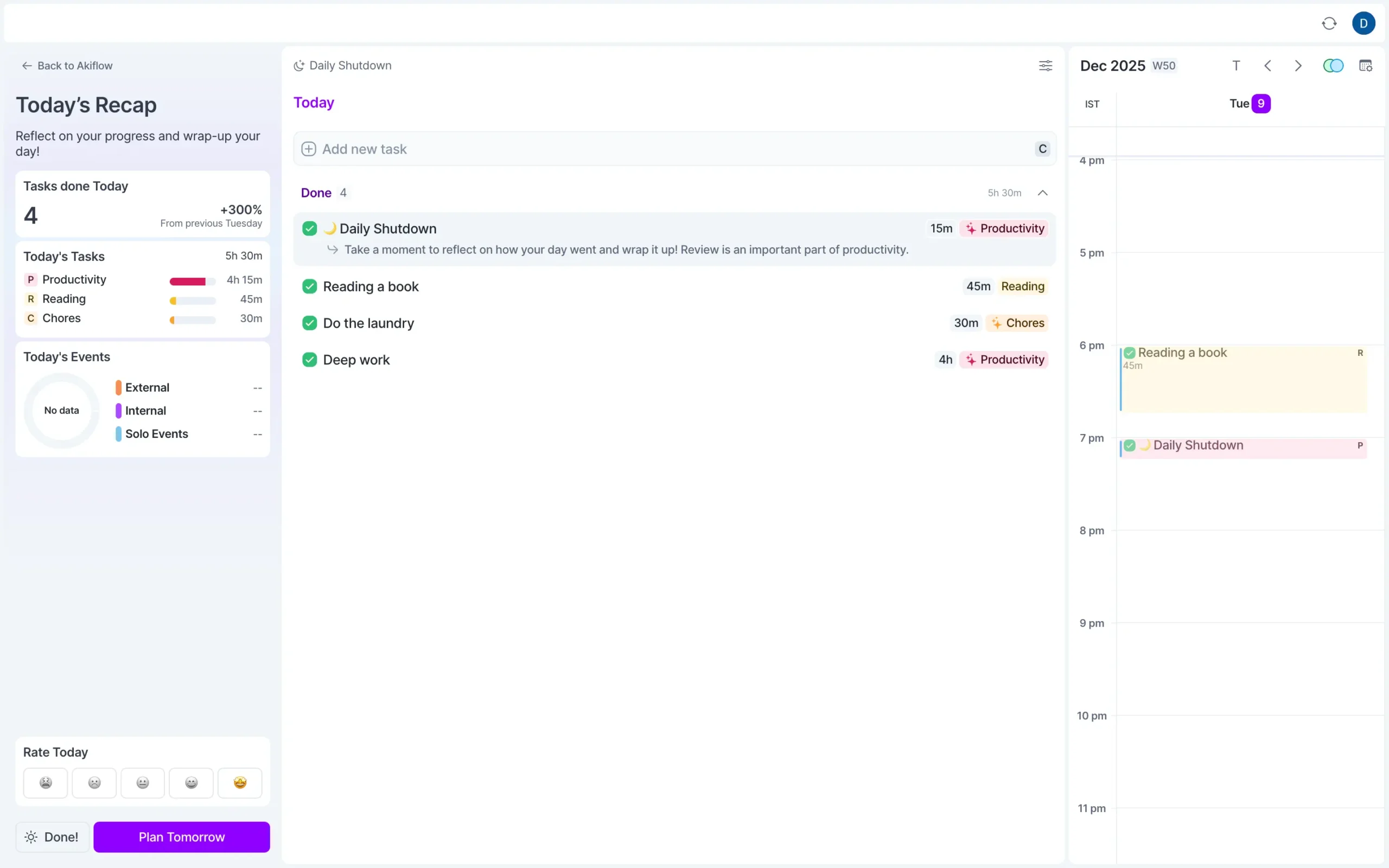Rate today with star-eyed emoji
Image resolution: width=1389 pixels, height=868 pixels.
click(240, 782)
